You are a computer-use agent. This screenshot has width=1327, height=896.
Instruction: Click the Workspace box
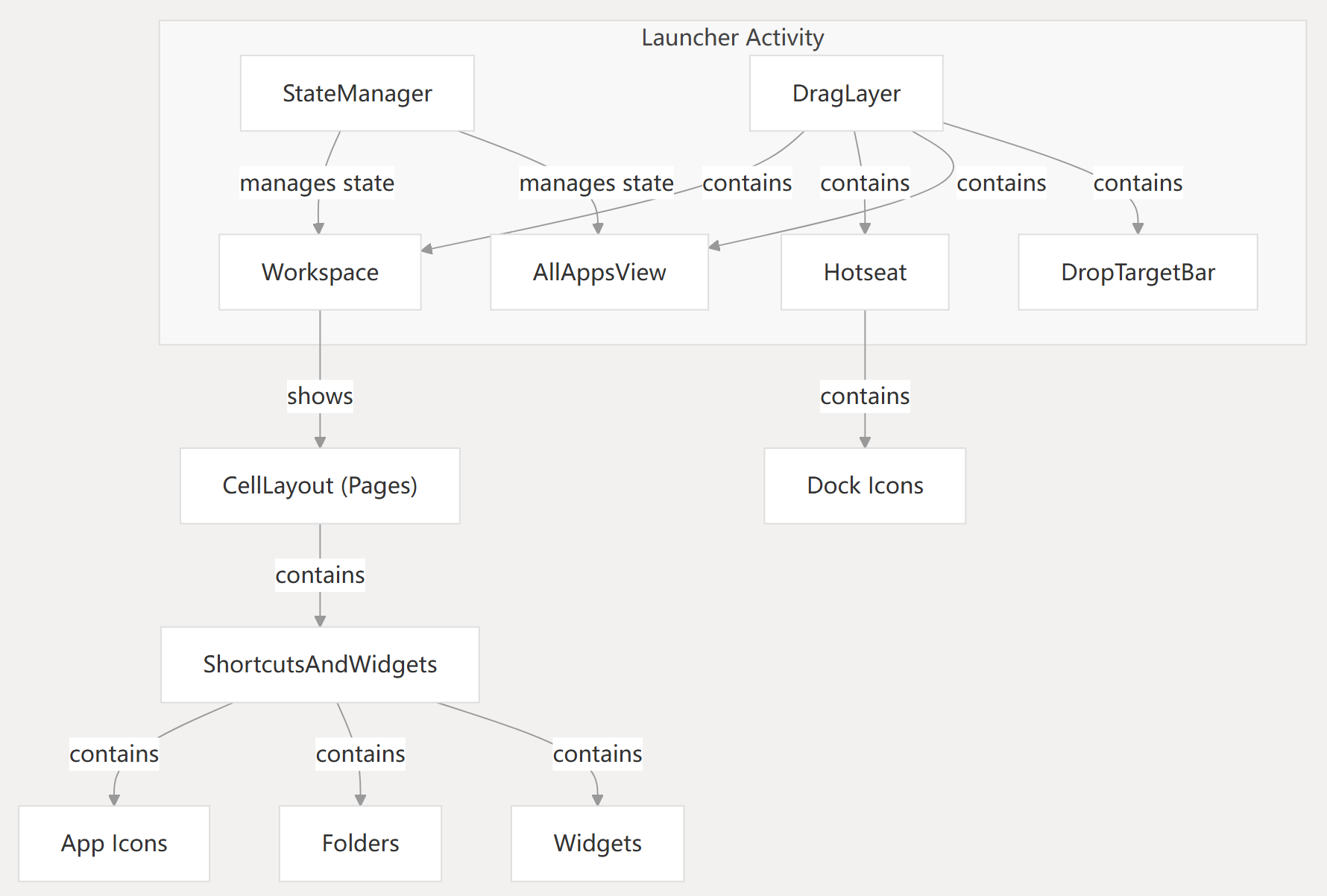320,272
